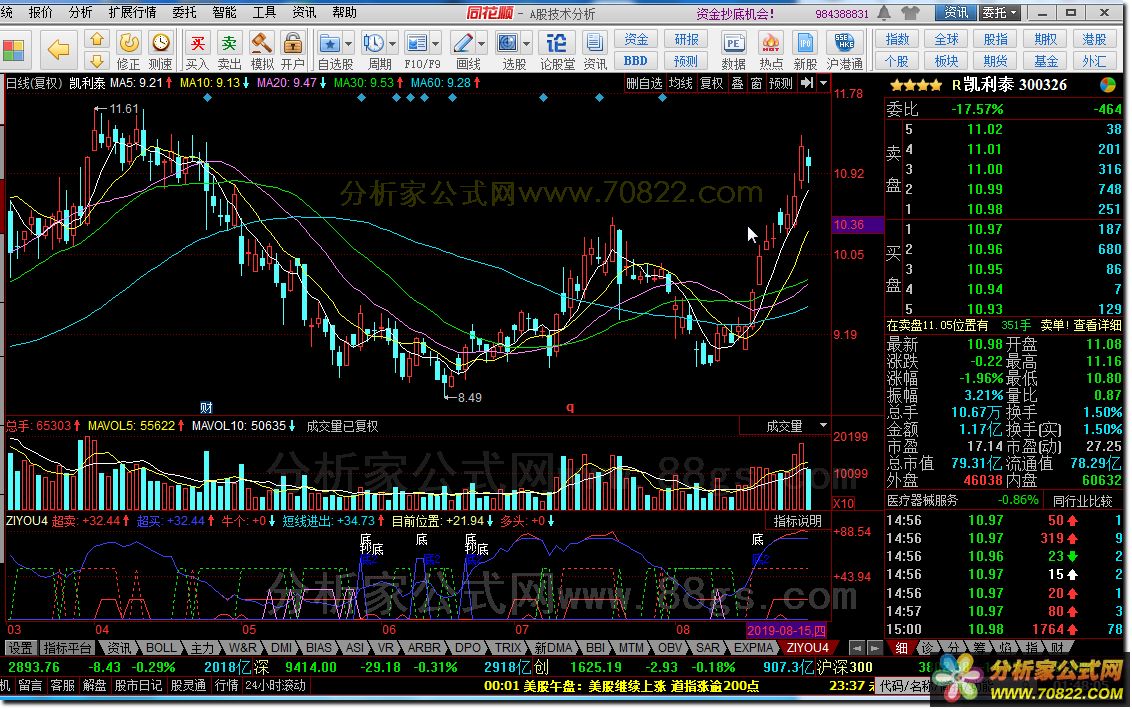Click the 资金 button
The image size is (1132, 709).
(636, 39)
